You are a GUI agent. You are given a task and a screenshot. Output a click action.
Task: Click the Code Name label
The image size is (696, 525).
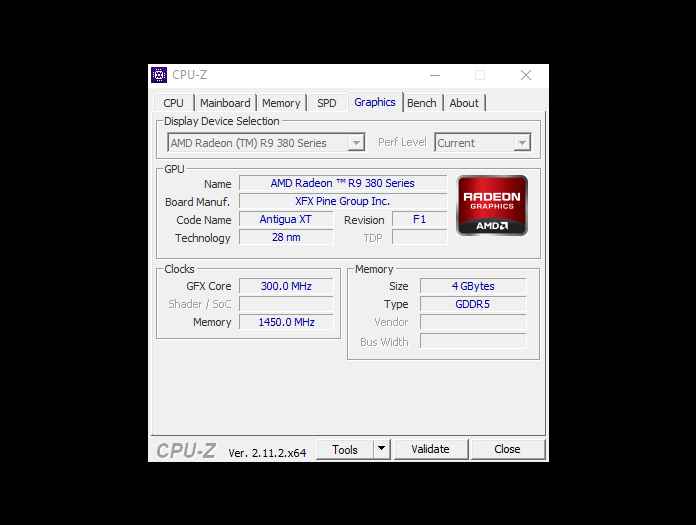(x=204, y=220)
